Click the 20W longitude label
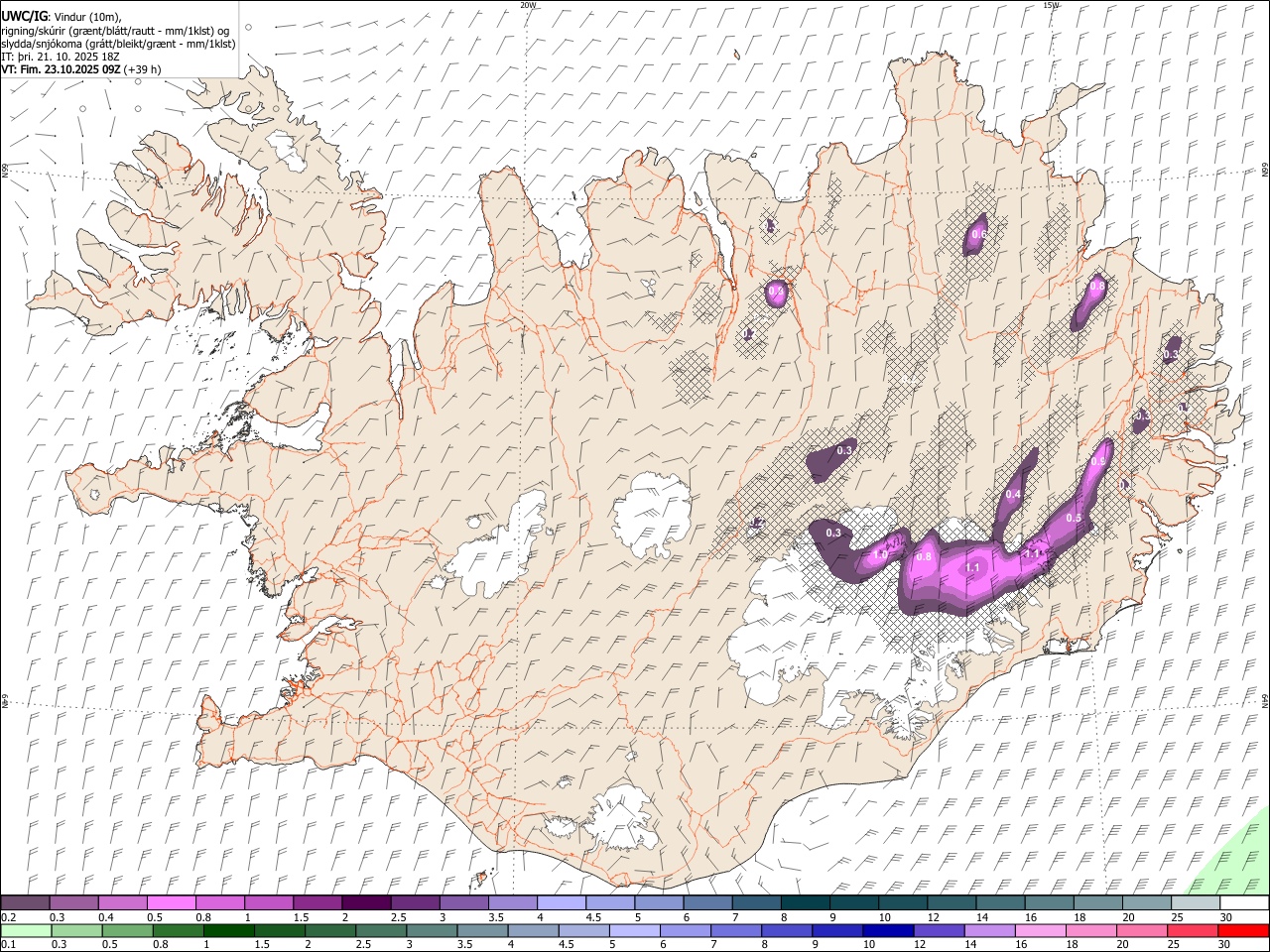This screenshot has height=952, width=1270. click(528, 5)
